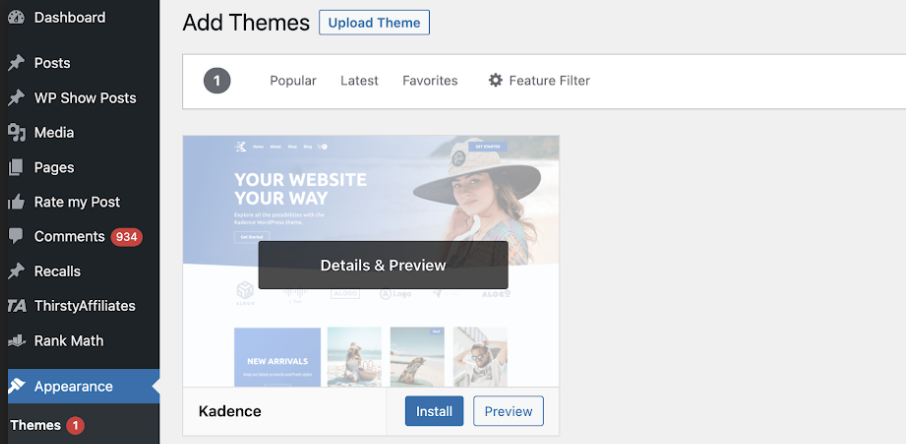This screenshot has width=906, height=444.
Task: Click the WP Show Posts pin icon
Action: click(16, 98)
